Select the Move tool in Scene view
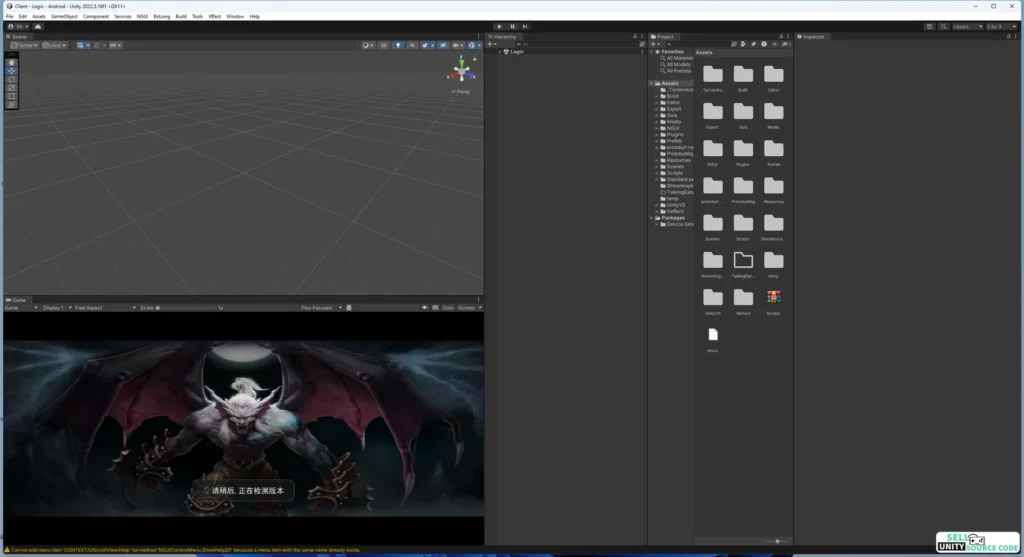Image resolution: width=1024 pixels, height=557 pixels. click(11, 71)
